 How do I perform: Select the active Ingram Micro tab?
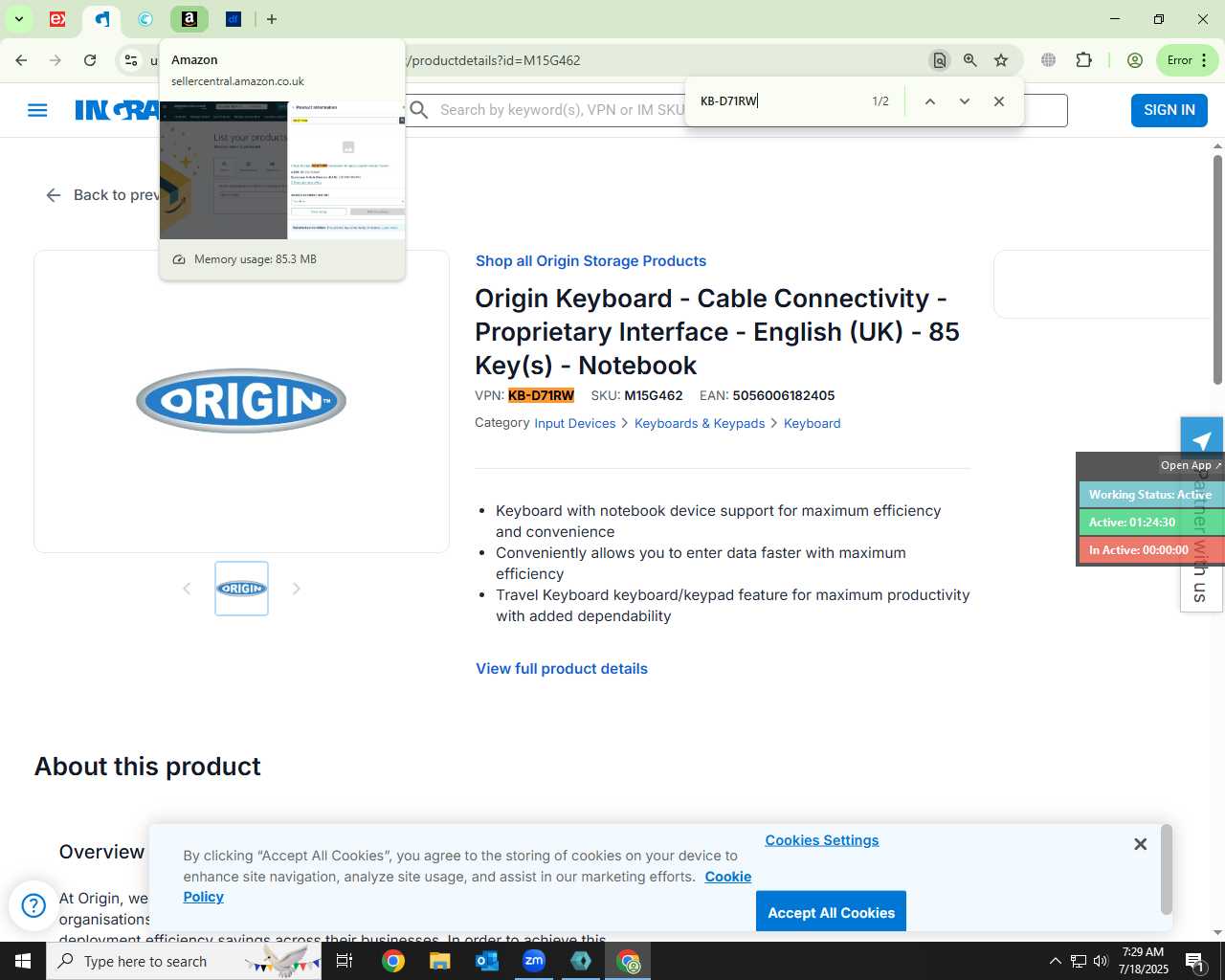(101, 19)
